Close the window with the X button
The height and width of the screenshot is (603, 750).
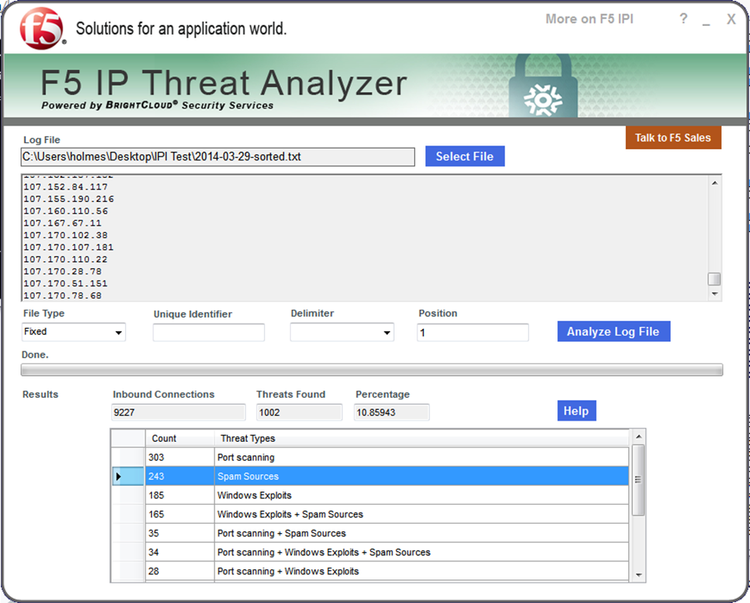click(731, 19)
